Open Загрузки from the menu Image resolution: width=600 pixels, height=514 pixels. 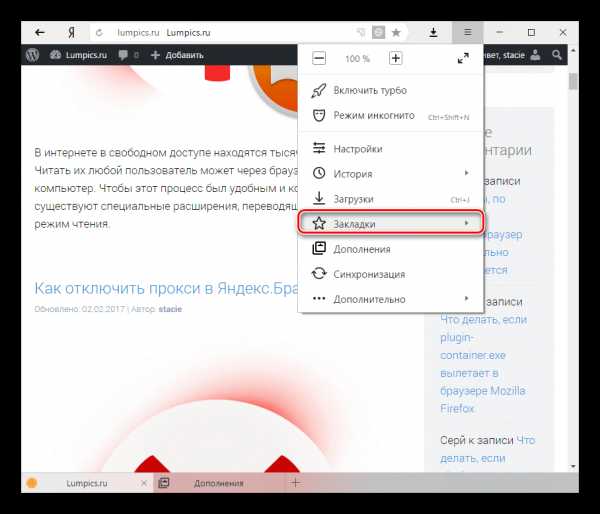pos(391,199)
